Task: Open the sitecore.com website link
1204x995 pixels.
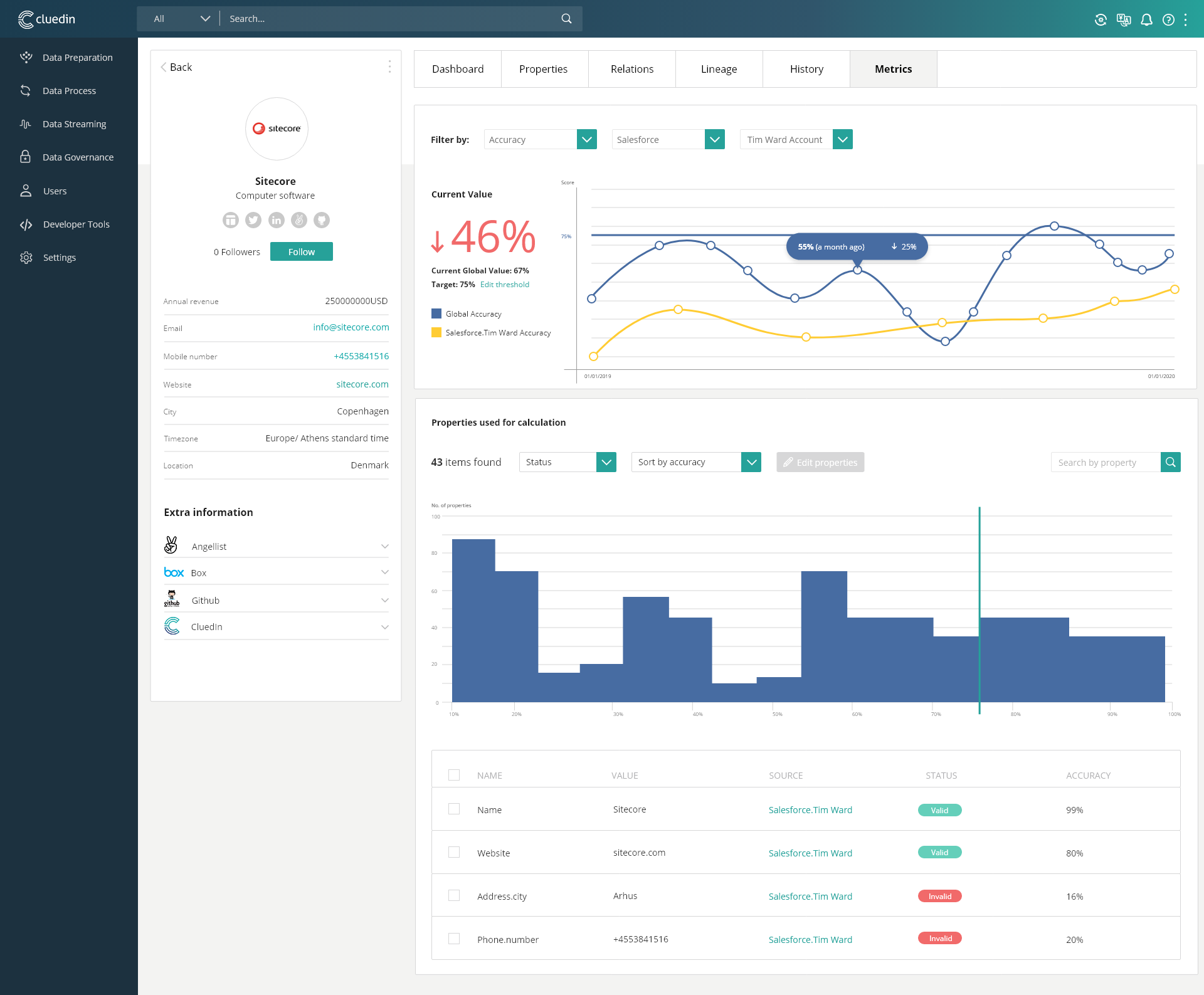Action: (x=362, y=384)
